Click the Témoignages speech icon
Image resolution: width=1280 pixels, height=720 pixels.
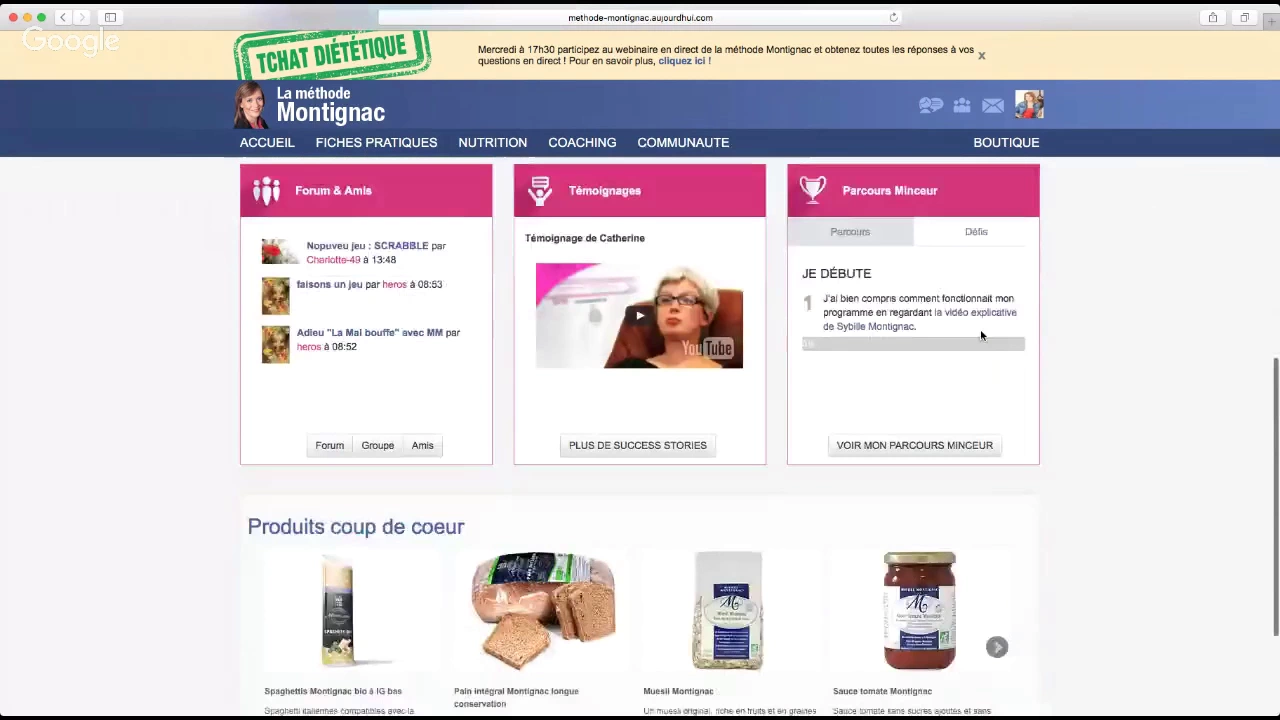(x=540, y=190)
